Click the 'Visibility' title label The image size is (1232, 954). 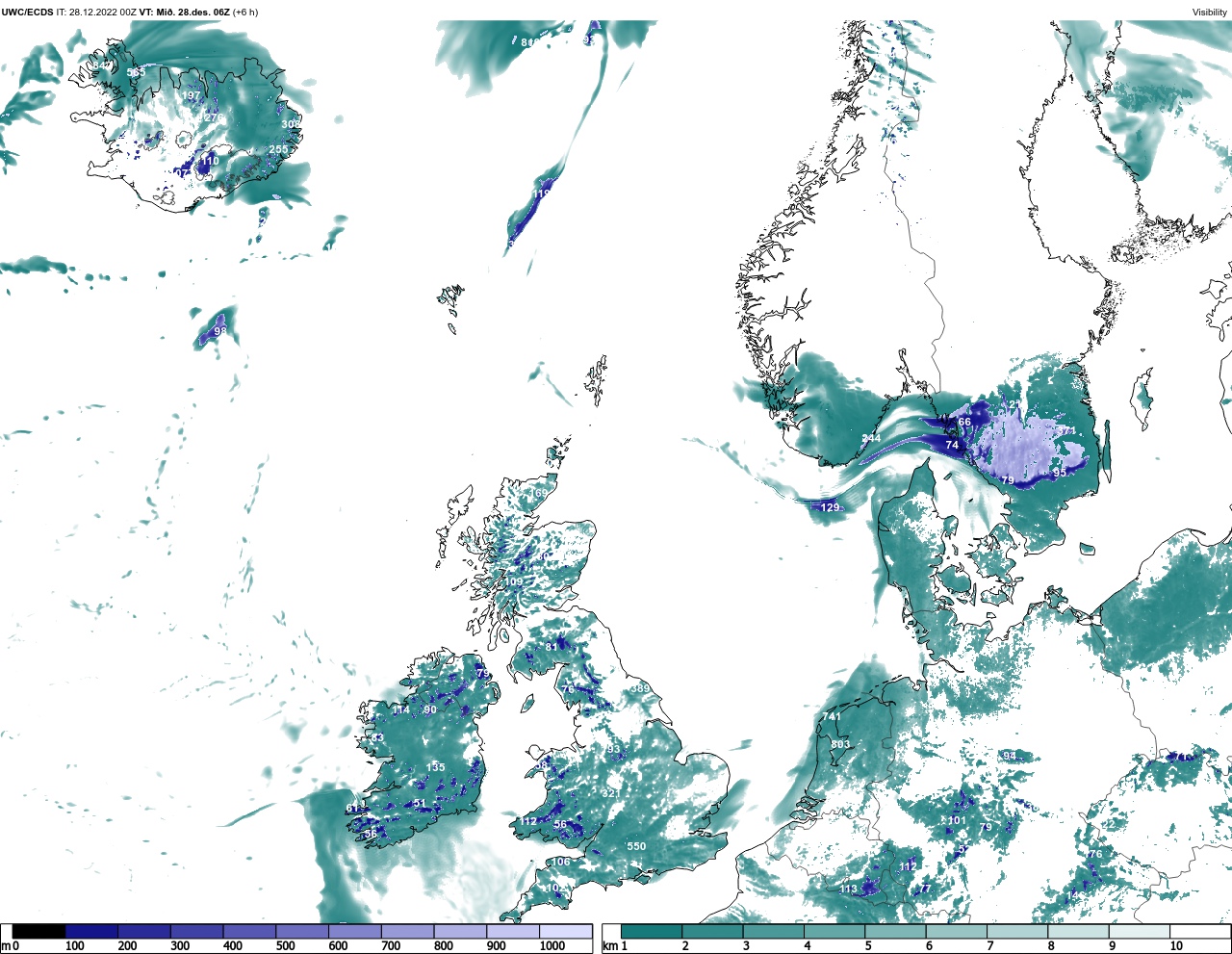pyautogui.click(x=1210, y=13)
